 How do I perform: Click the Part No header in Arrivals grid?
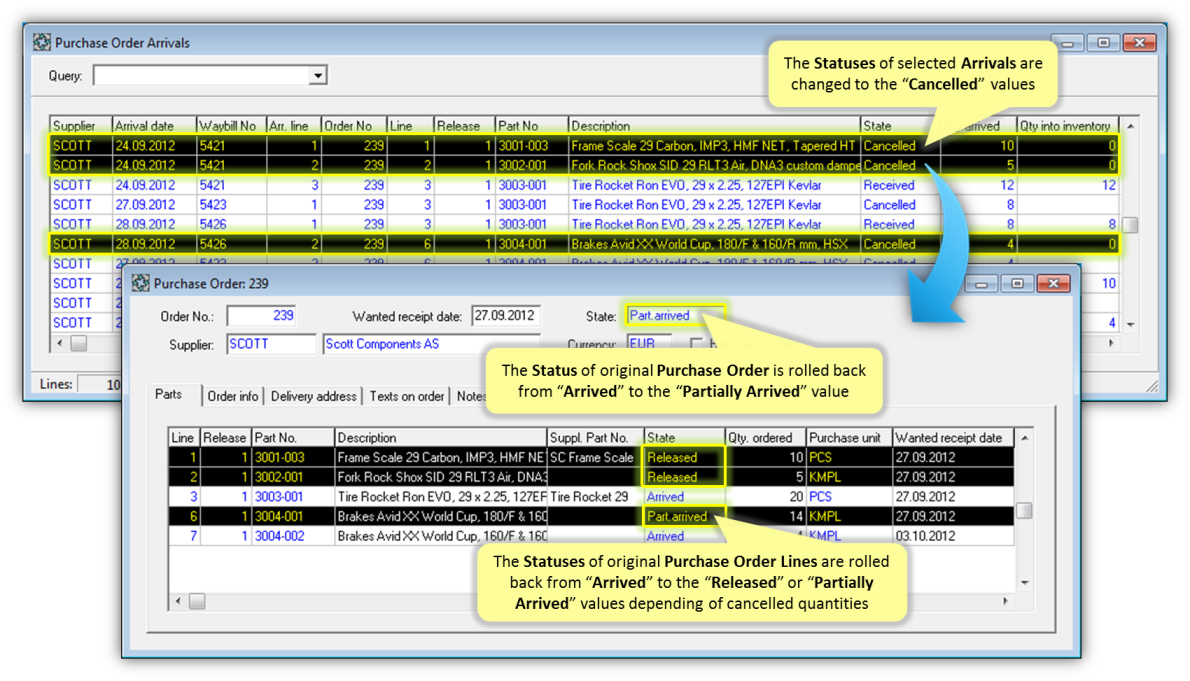click(x=531, y=126)
